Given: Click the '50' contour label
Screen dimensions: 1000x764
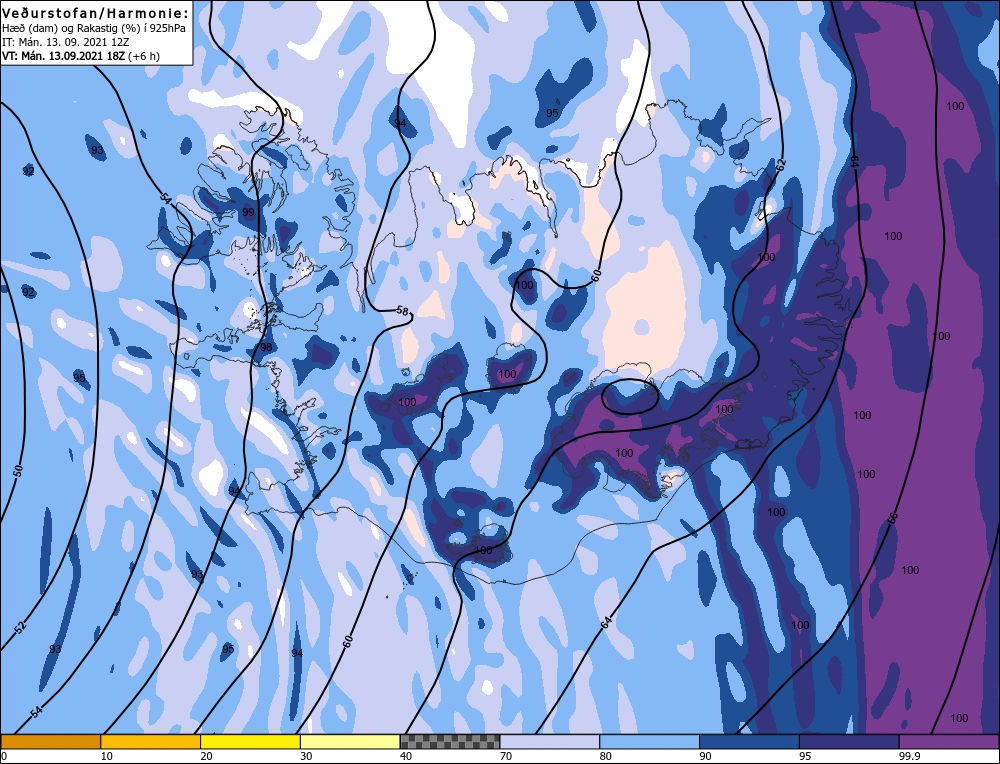Looking at the screenshot, I should [18, 471].
